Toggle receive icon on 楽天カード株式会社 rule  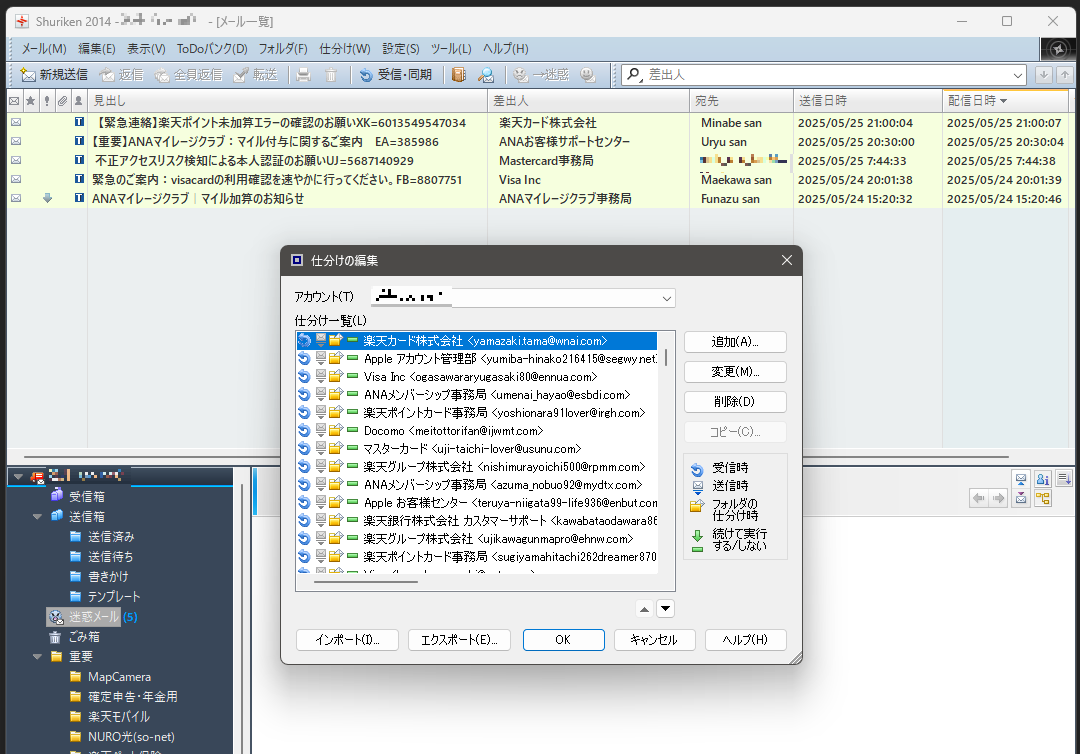tap(304, 341)
